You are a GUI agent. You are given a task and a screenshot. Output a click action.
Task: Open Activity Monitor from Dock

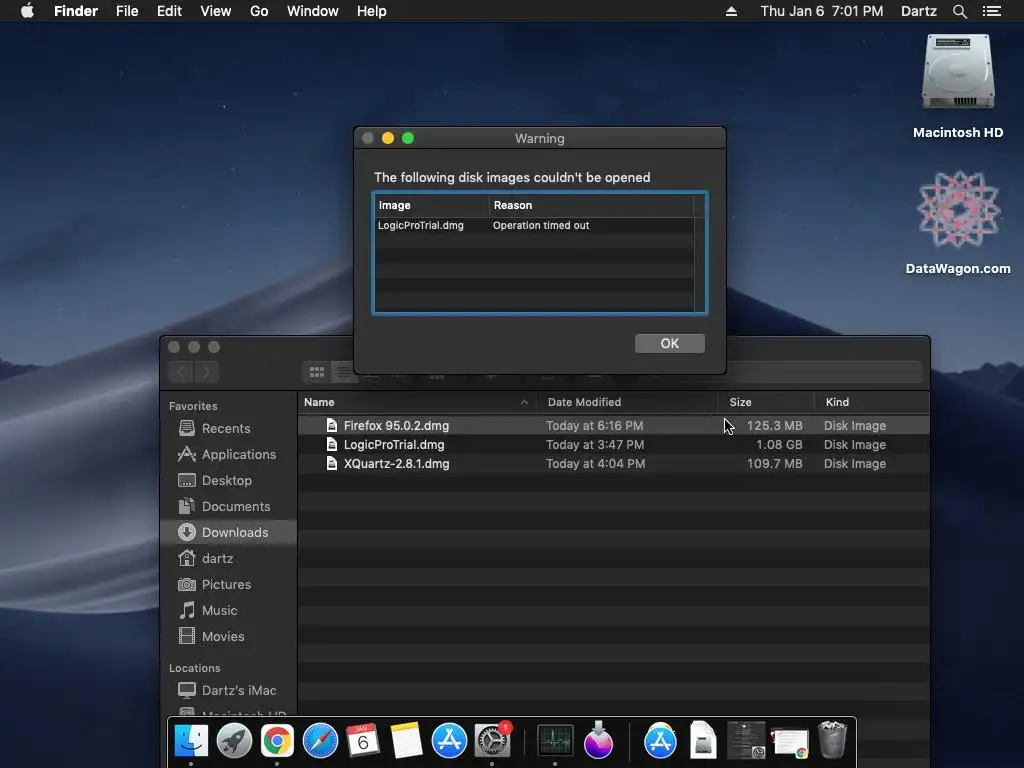point(555,741)
